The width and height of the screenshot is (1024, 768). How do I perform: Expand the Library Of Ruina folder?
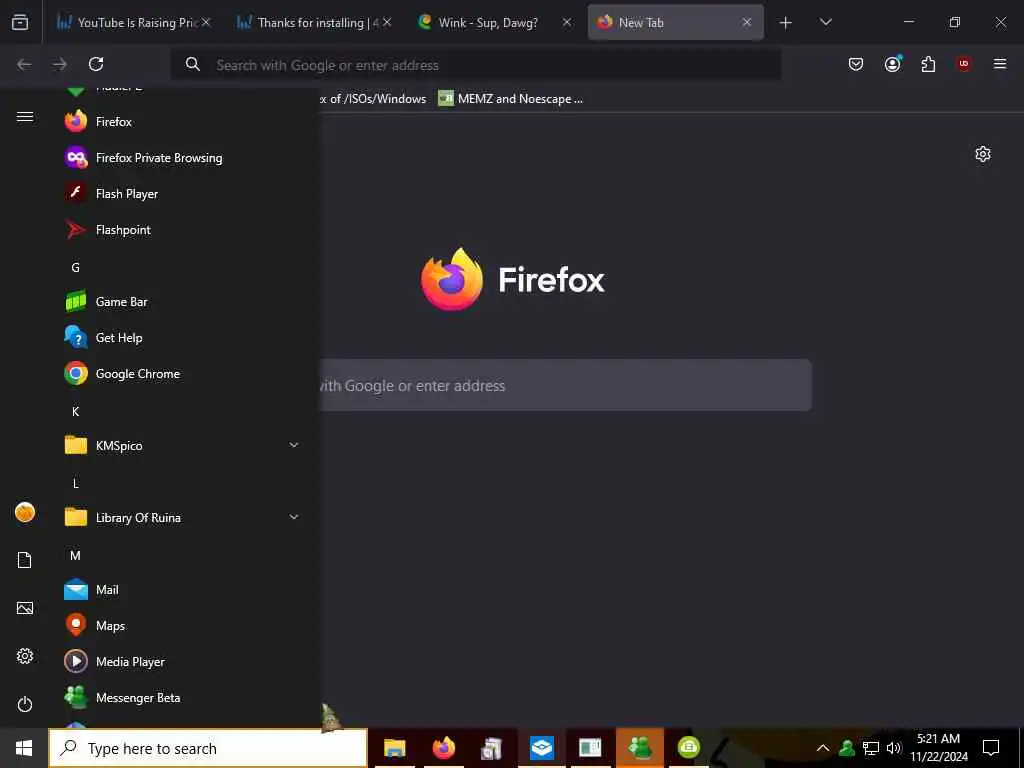[180, 517]
